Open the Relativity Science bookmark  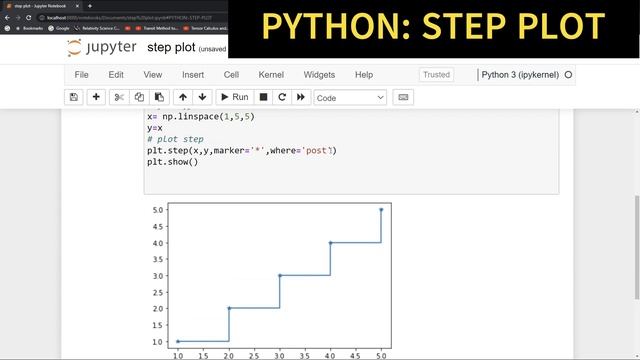click(x=97, y=28)
